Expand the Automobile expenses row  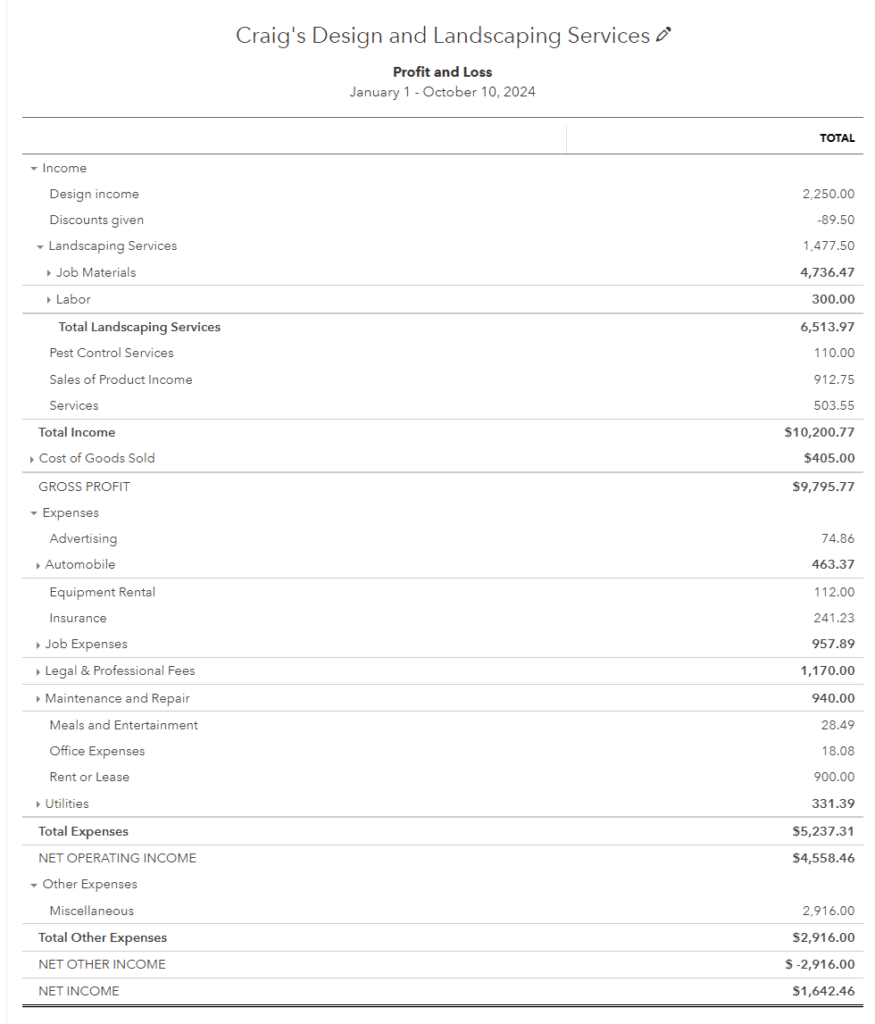point(38,566)
